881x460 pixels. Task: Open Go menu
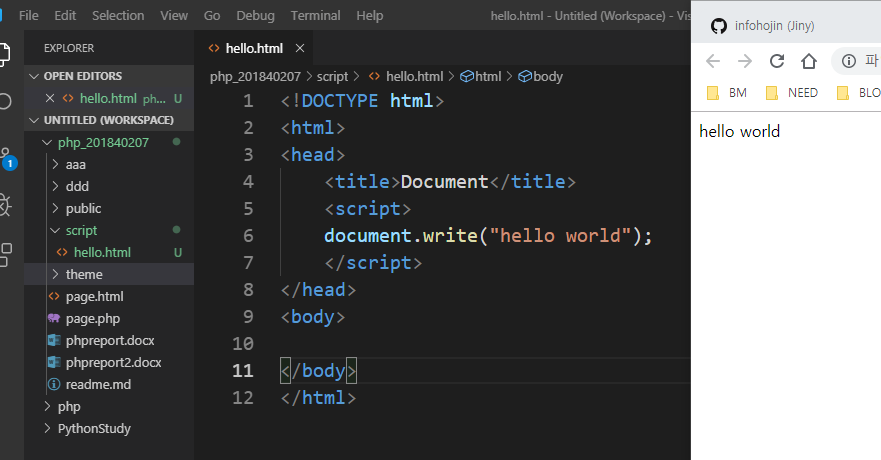coord(212,16)
